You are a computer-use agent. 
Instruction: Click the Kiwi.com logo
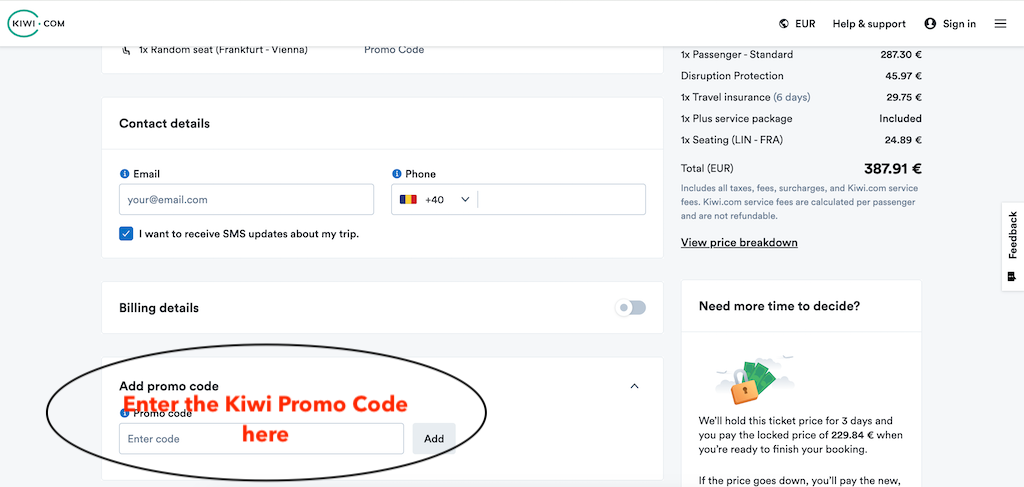pyautogui.click(x=36, y=23)
